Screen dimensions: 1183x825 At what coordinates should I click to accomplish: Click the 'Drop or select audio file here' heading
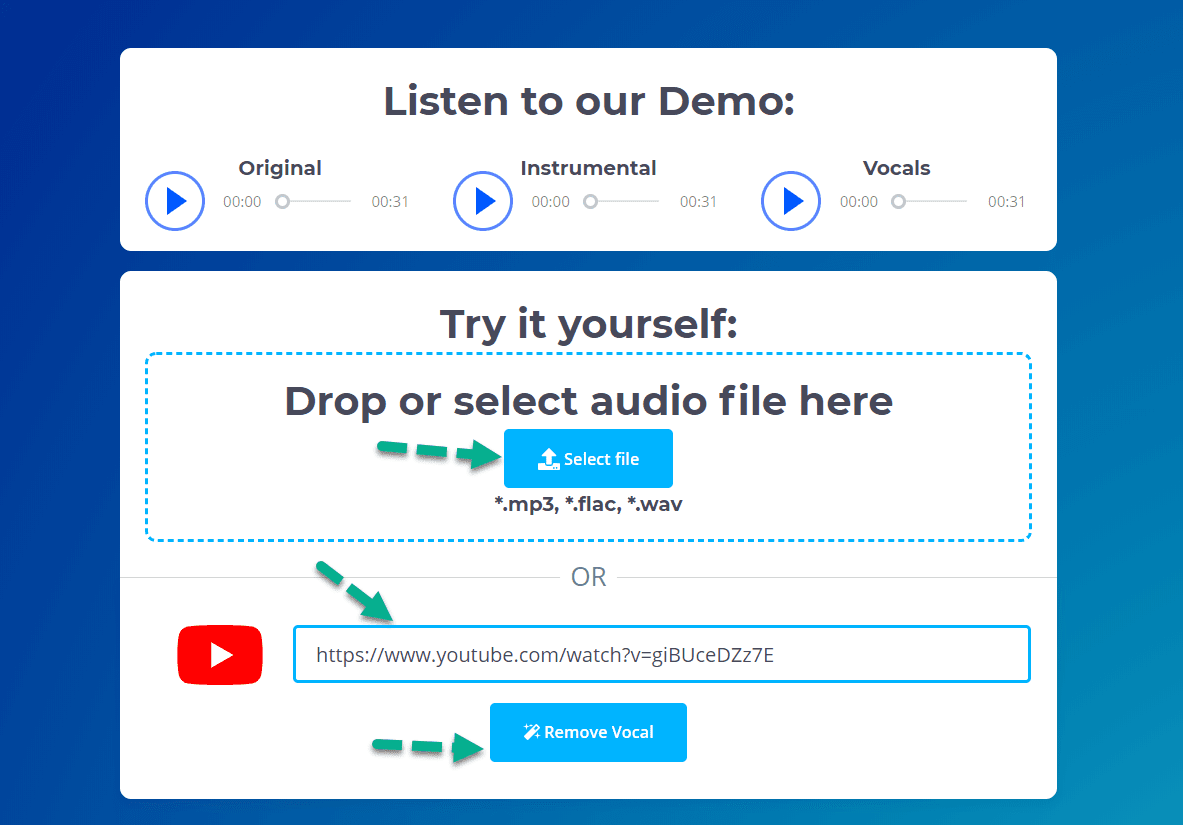tap(588, 401)
